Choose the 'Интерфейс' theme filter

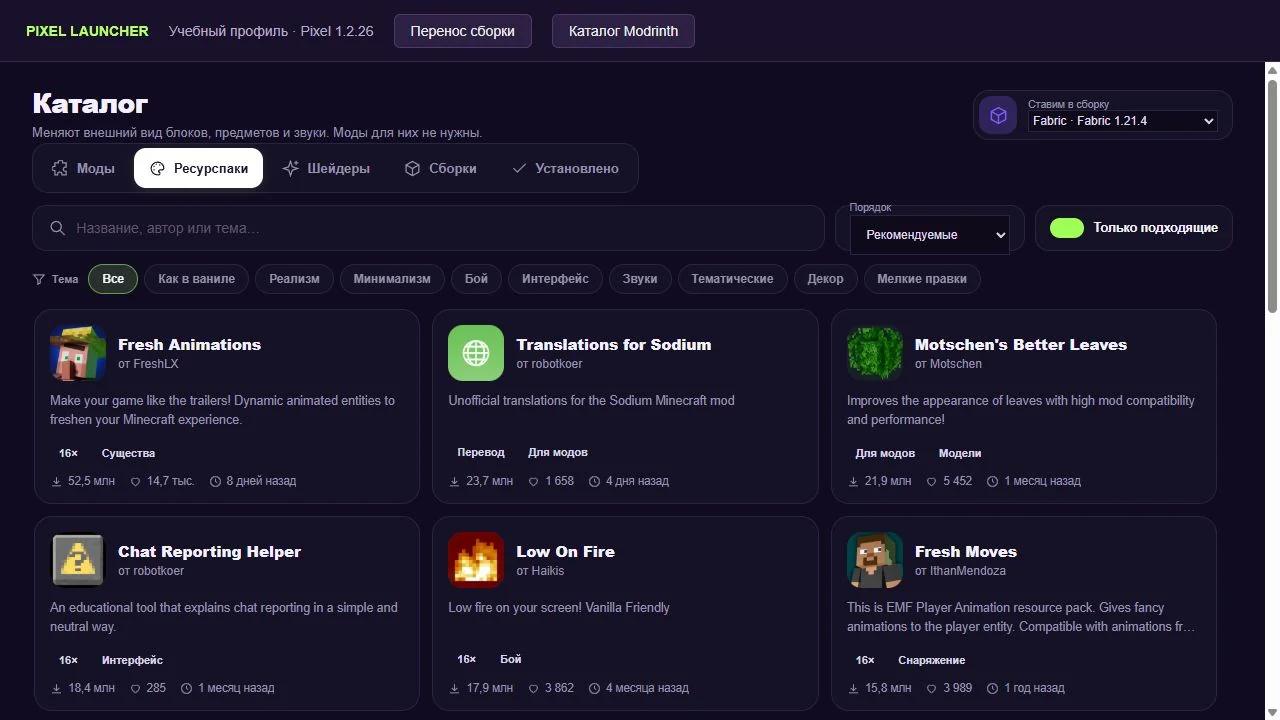[x=555, y=279]
